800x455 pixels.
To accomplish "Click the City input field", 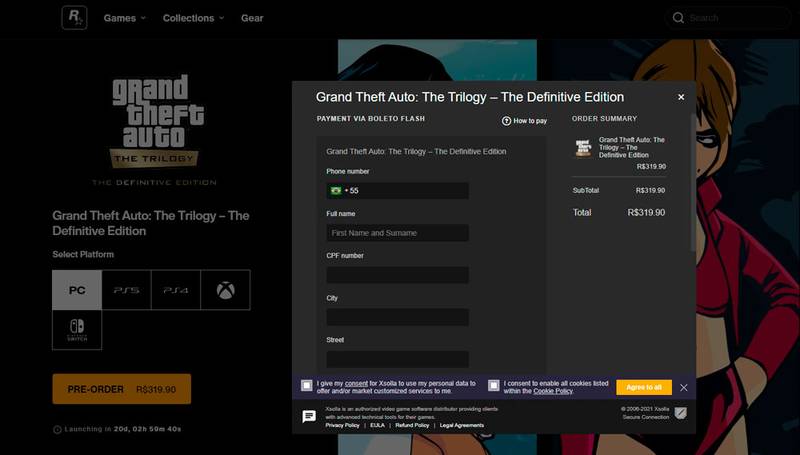I will 397,317.
